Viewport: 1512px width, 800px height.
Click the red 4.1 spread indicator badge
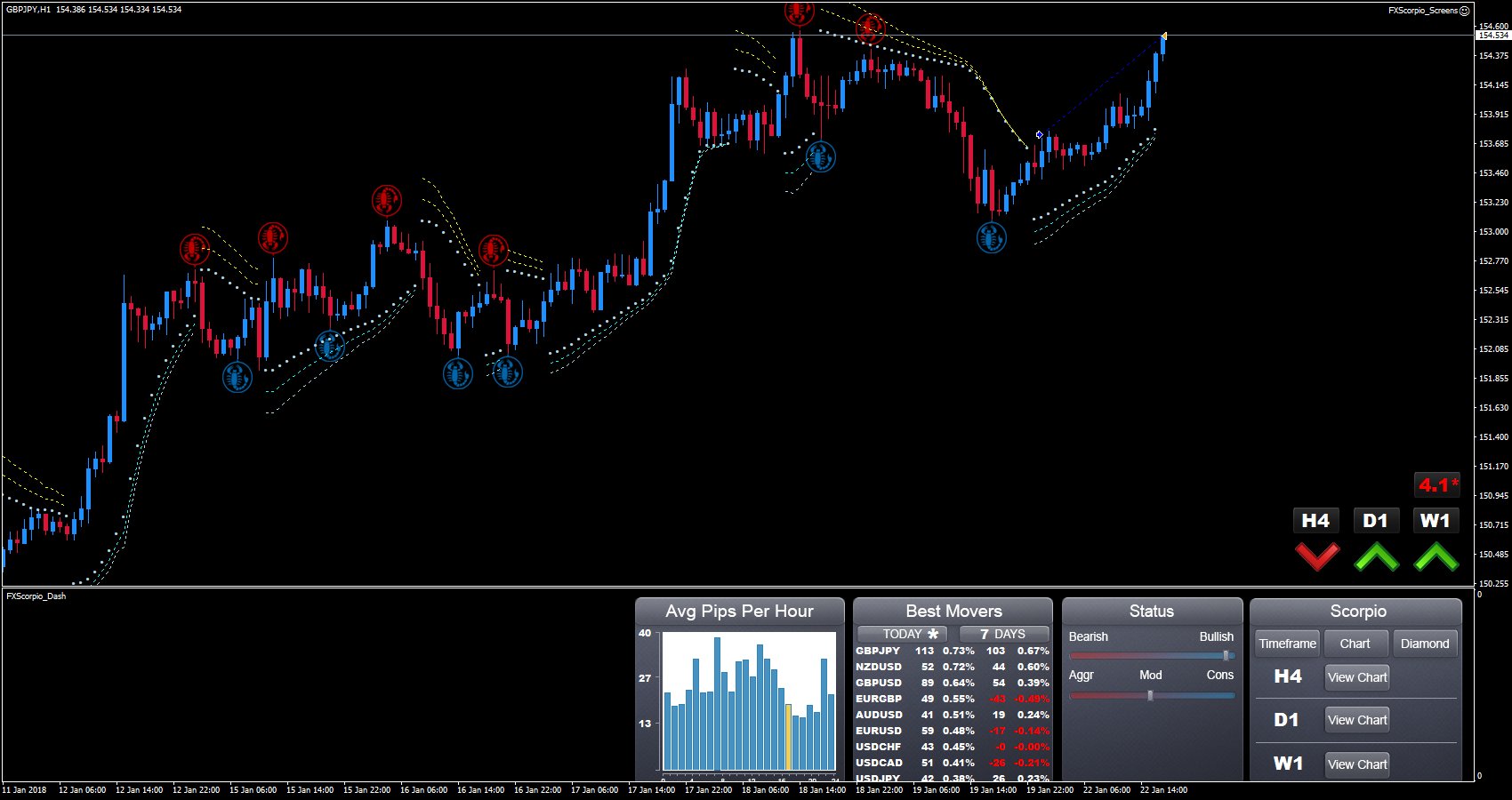click(x=1436, y=485)
